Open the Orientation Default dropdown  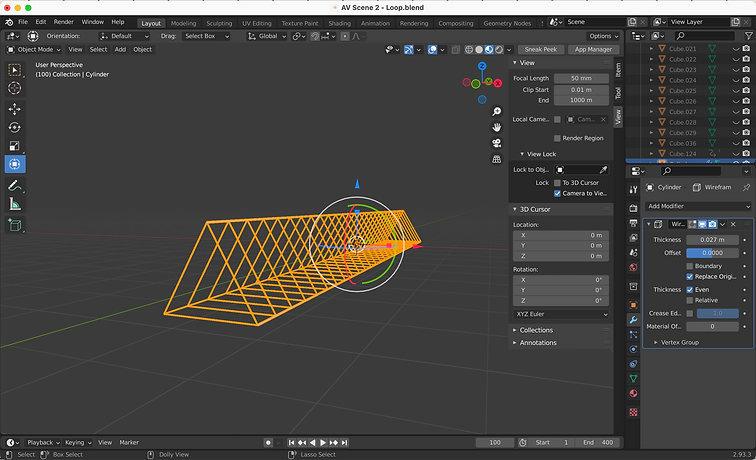point(124,36)
